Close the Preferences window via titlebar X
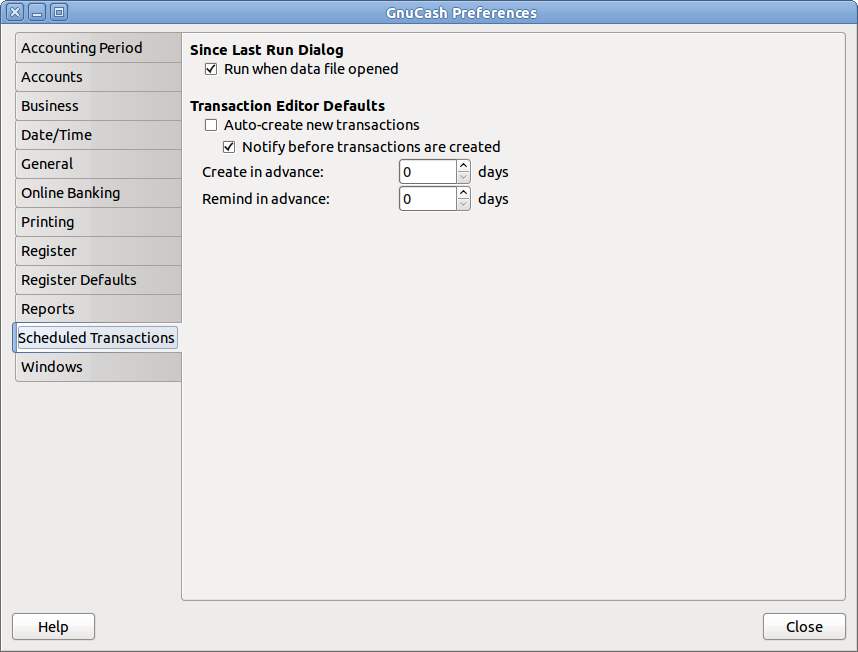858x652 pixels. (15, 12)
